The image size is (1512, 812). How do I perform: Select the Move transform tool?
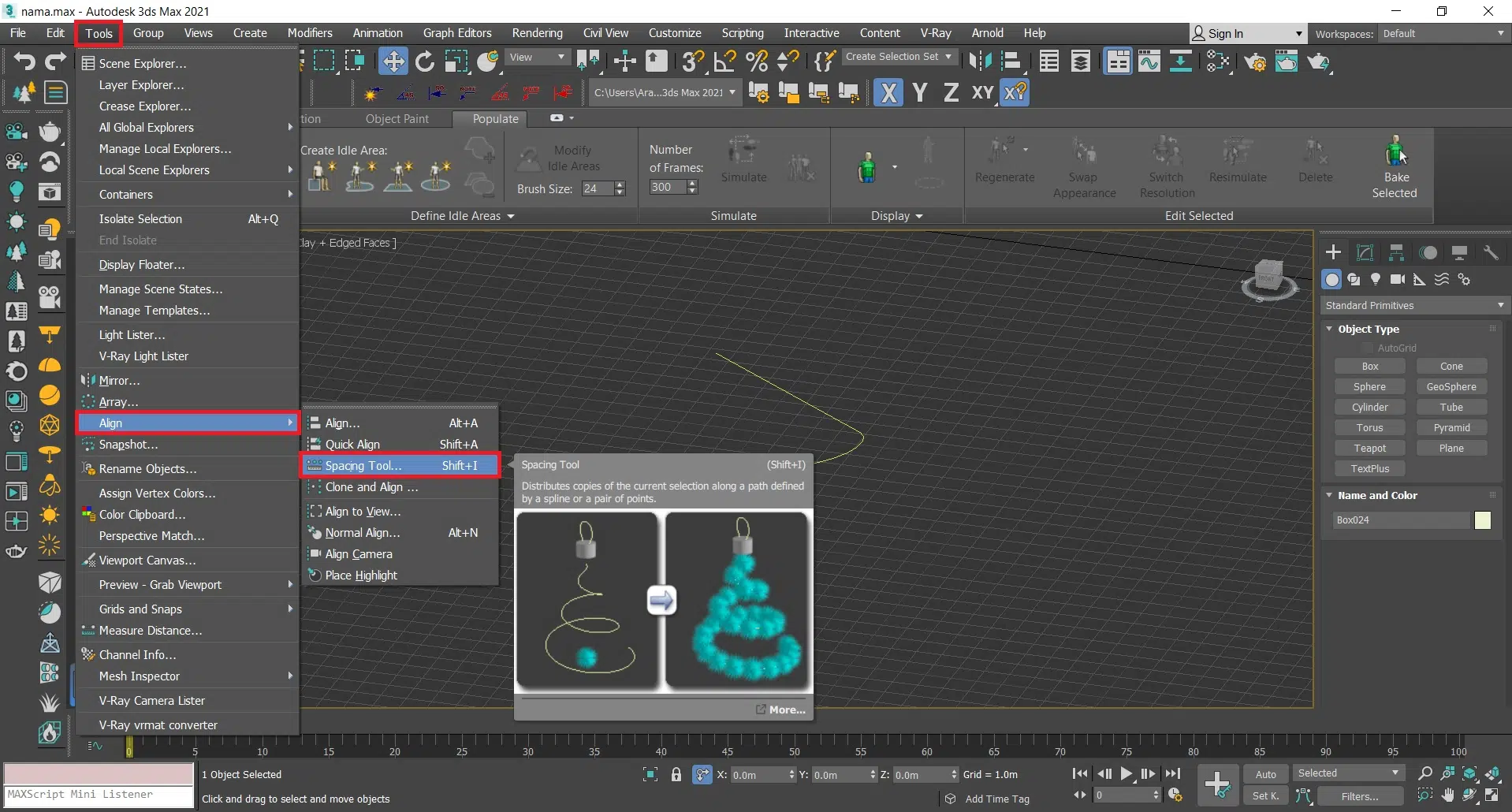tap(393, 61)
